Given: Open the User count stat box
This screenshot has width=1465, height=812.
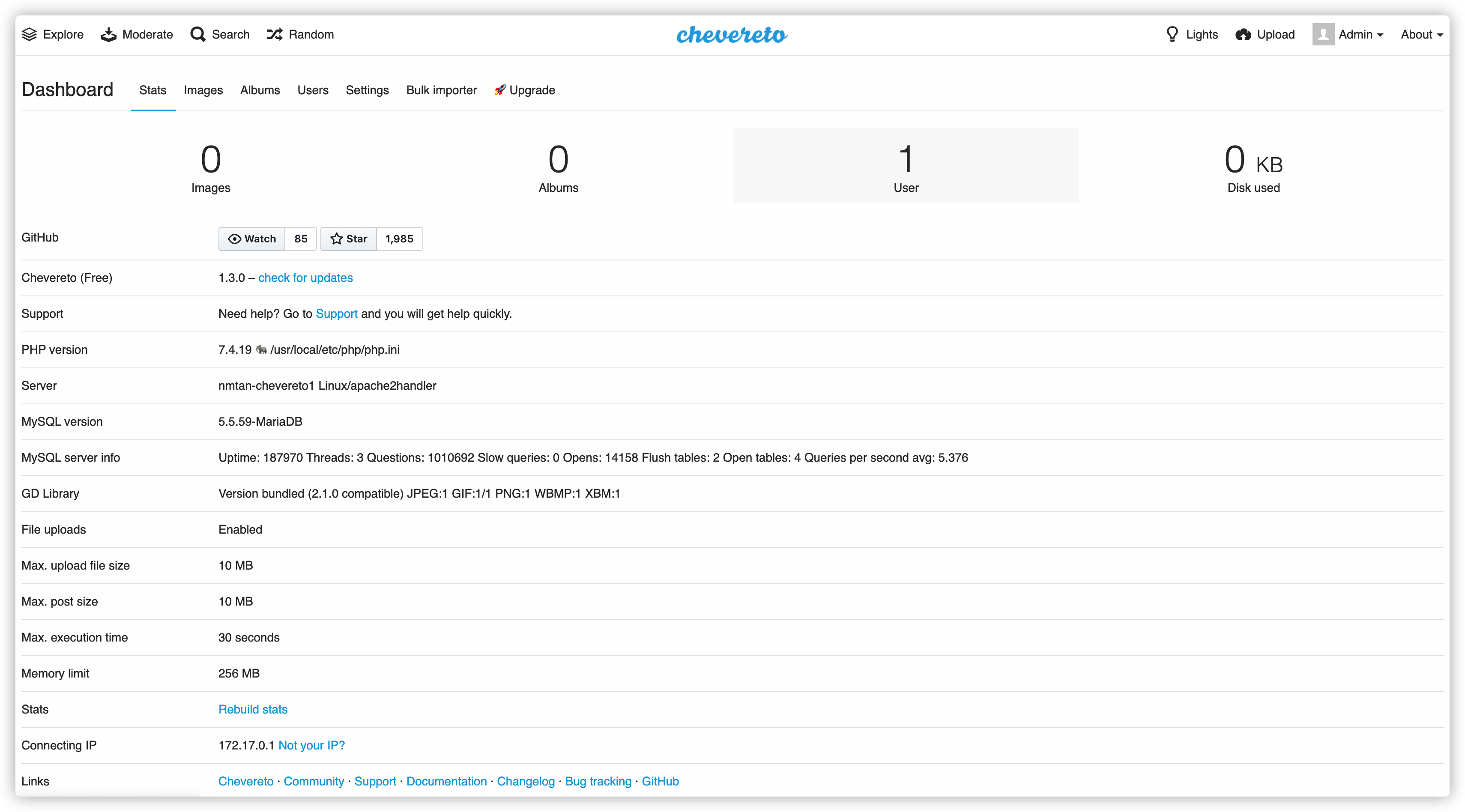Looking at the screenshot, I should 906,166.
